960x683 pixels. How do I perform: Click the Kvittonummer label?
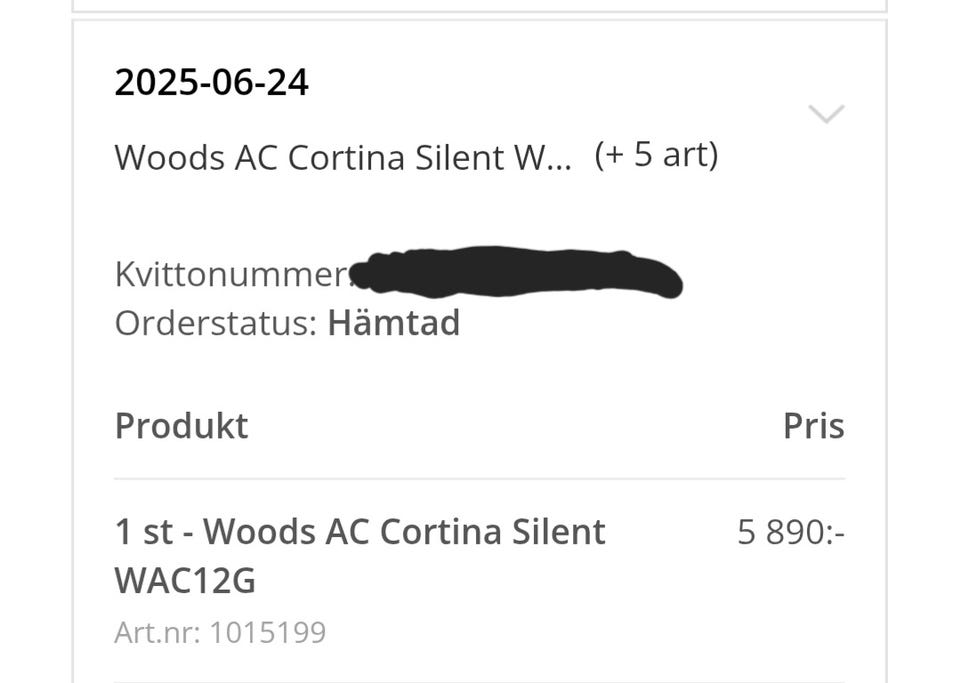pos(230,275)
